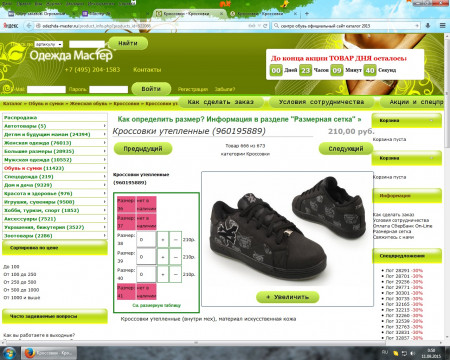Click the reload icon in address bar
450x360 pixels.
tap(265, 26)
